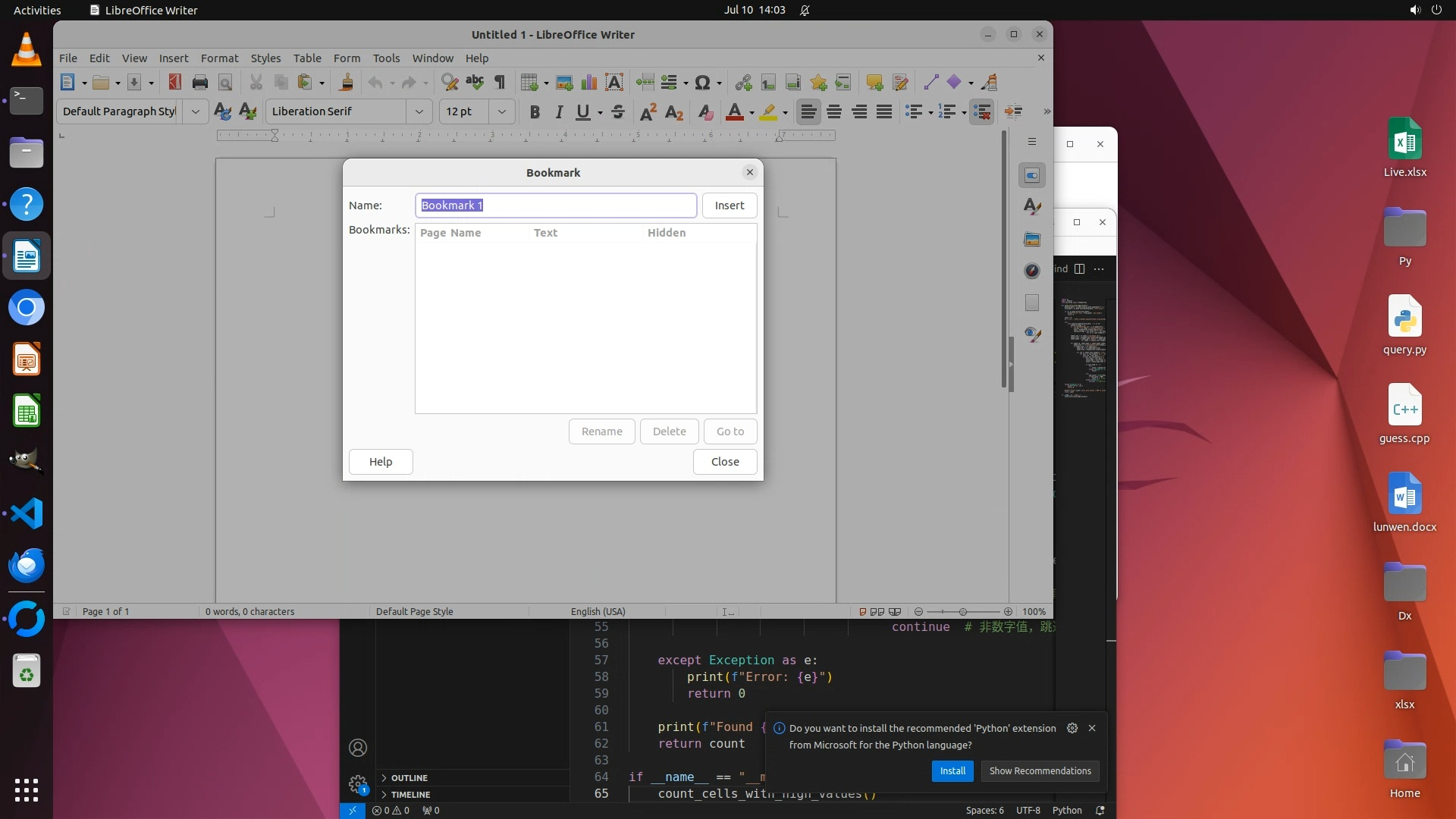Open the Tools menu

pyautogui.click(x=386, y=58)
